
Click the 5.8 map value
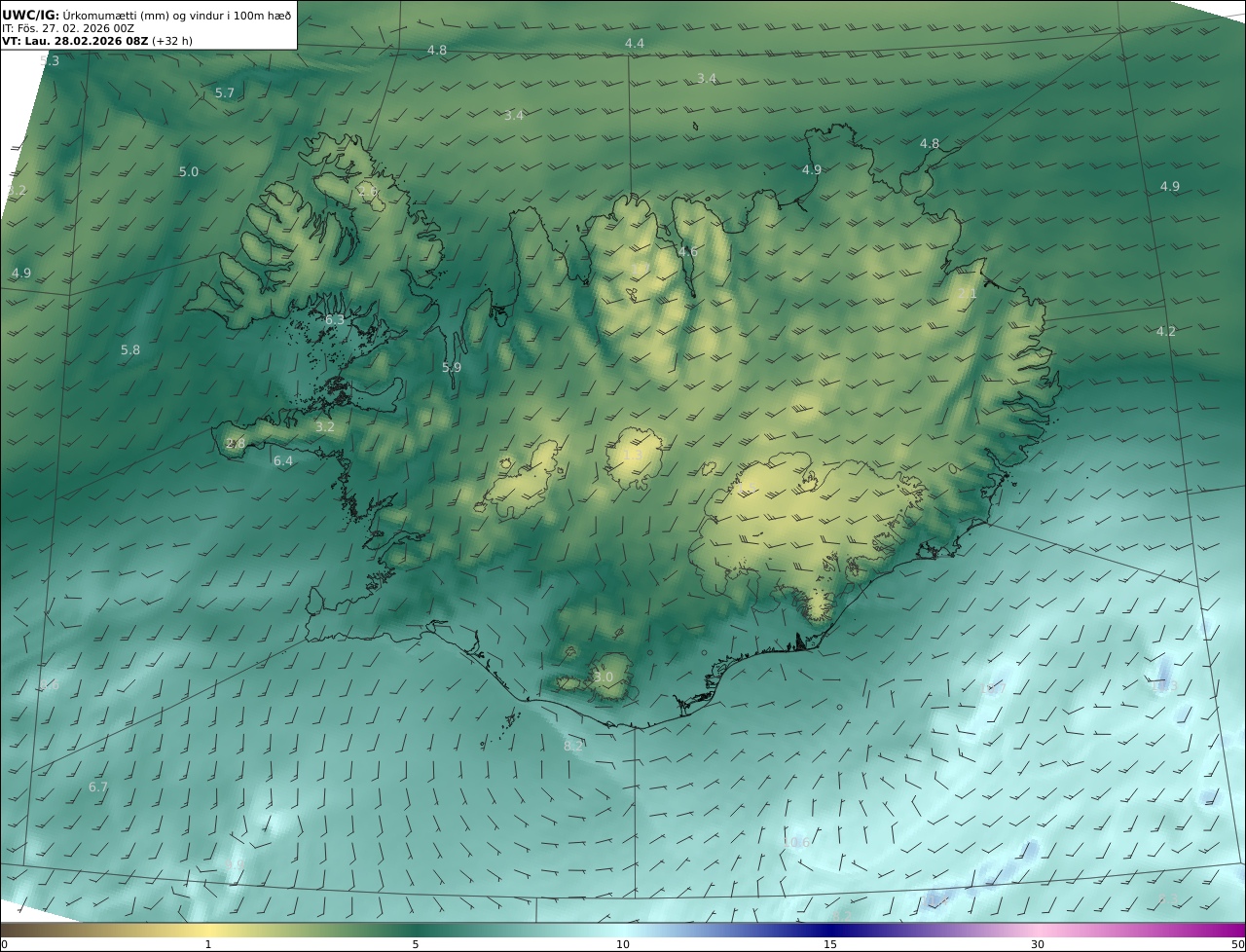coord(130,350)
